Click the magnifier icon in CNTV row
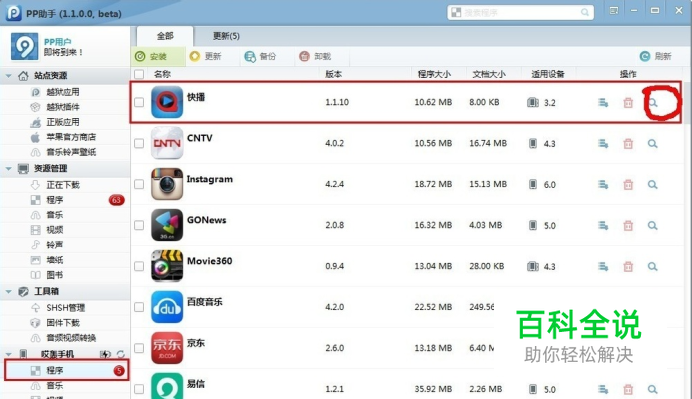Viewport: 692px width, 399px height. [x=653, y=144]
